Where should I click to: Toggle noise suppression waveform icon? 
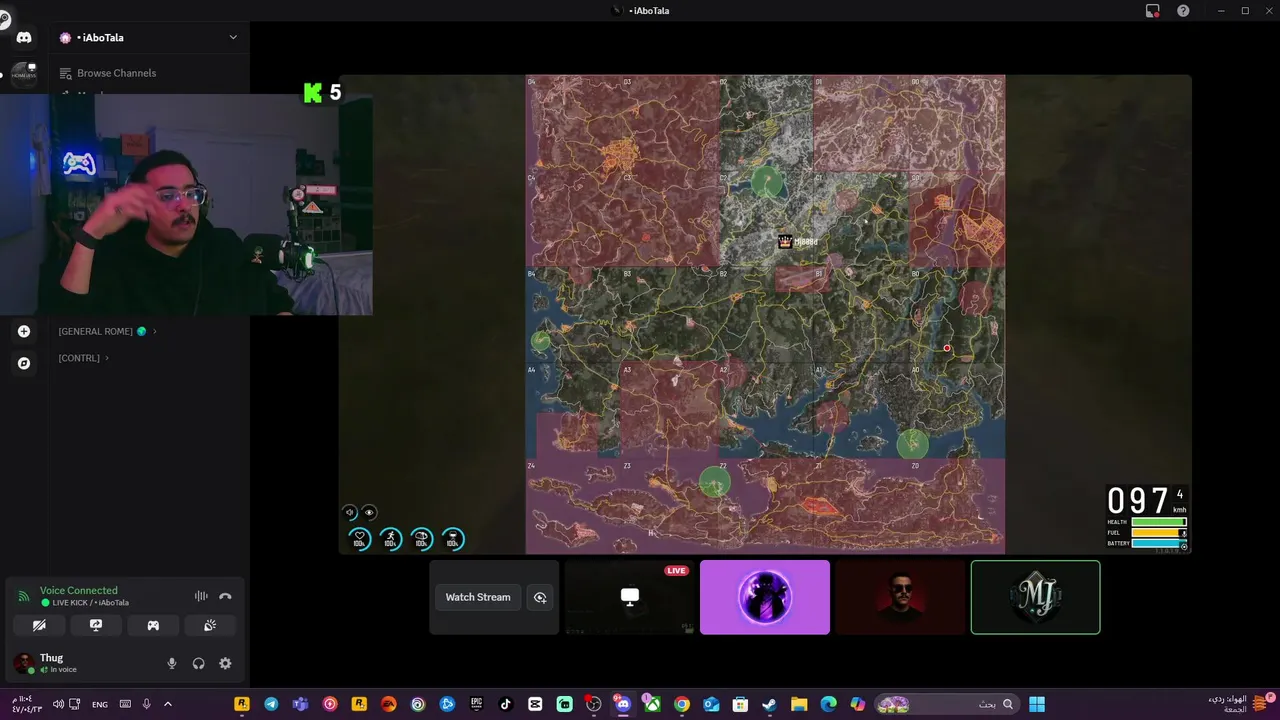pos(201,596)
